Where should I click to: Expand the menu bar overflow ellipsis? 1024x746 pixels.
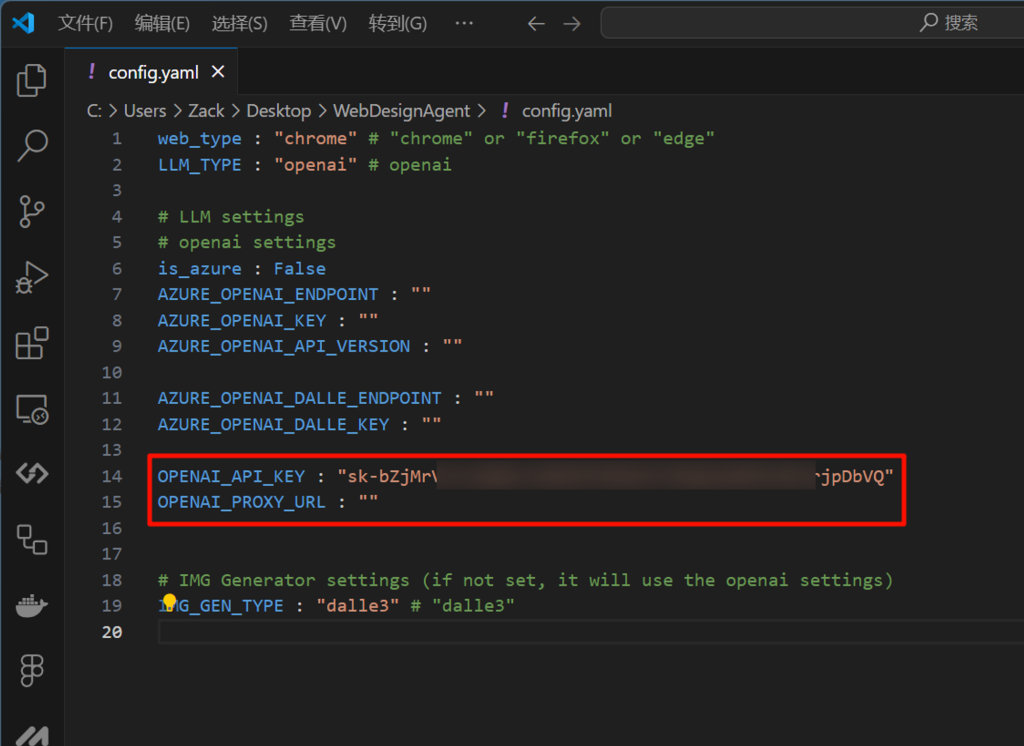464,23
